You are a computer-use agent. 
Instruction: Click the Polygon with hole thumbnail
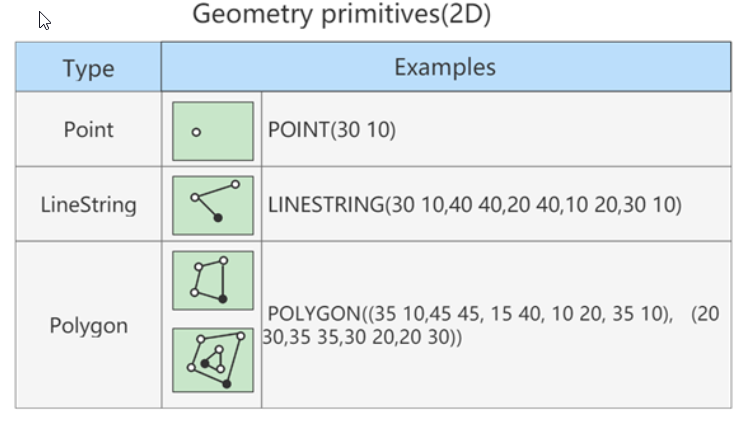click(x=213, y=360)
